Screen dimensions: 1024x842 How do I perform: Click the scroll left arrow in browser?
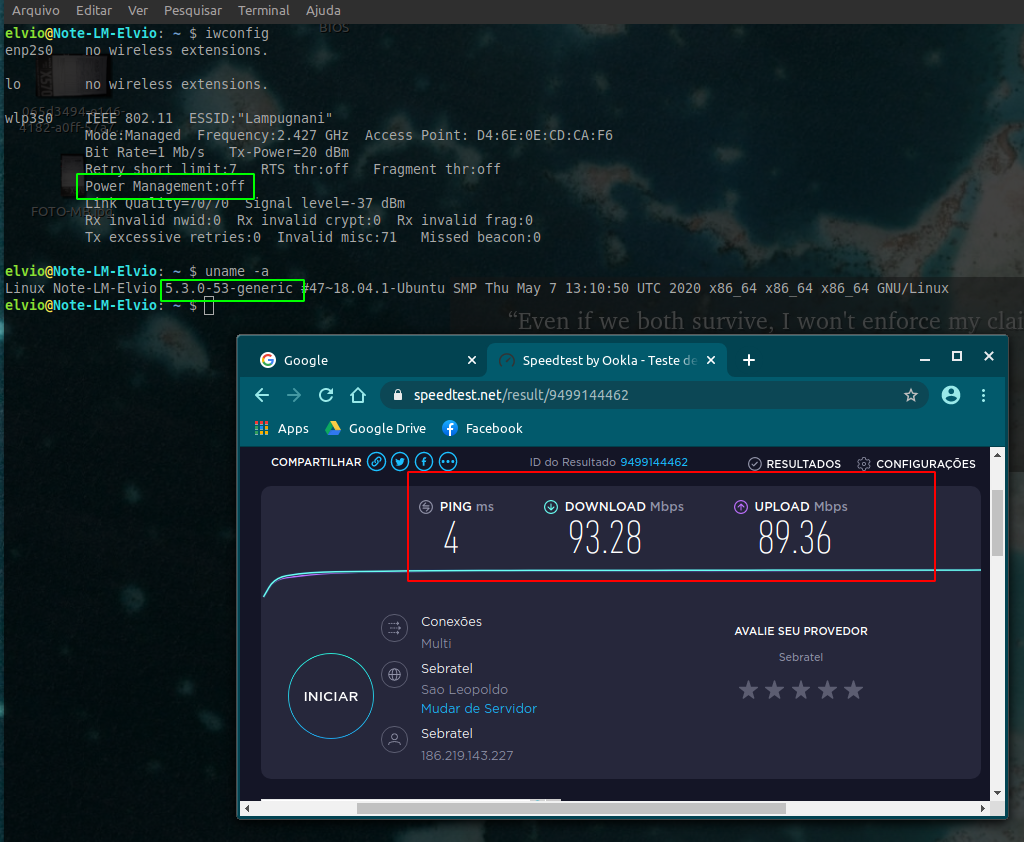click(x=247, y=809)
